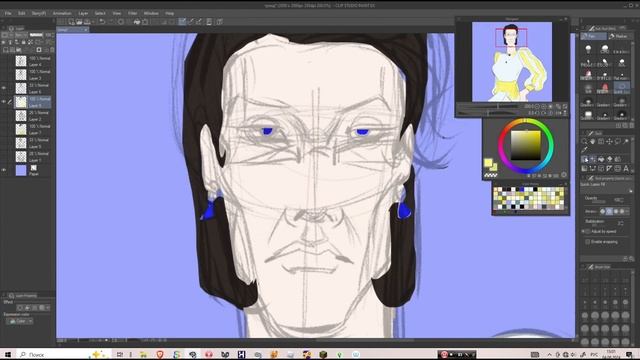Click the transparent color swatch
Screen dimensions: 640x360
[x=491, y=176]
